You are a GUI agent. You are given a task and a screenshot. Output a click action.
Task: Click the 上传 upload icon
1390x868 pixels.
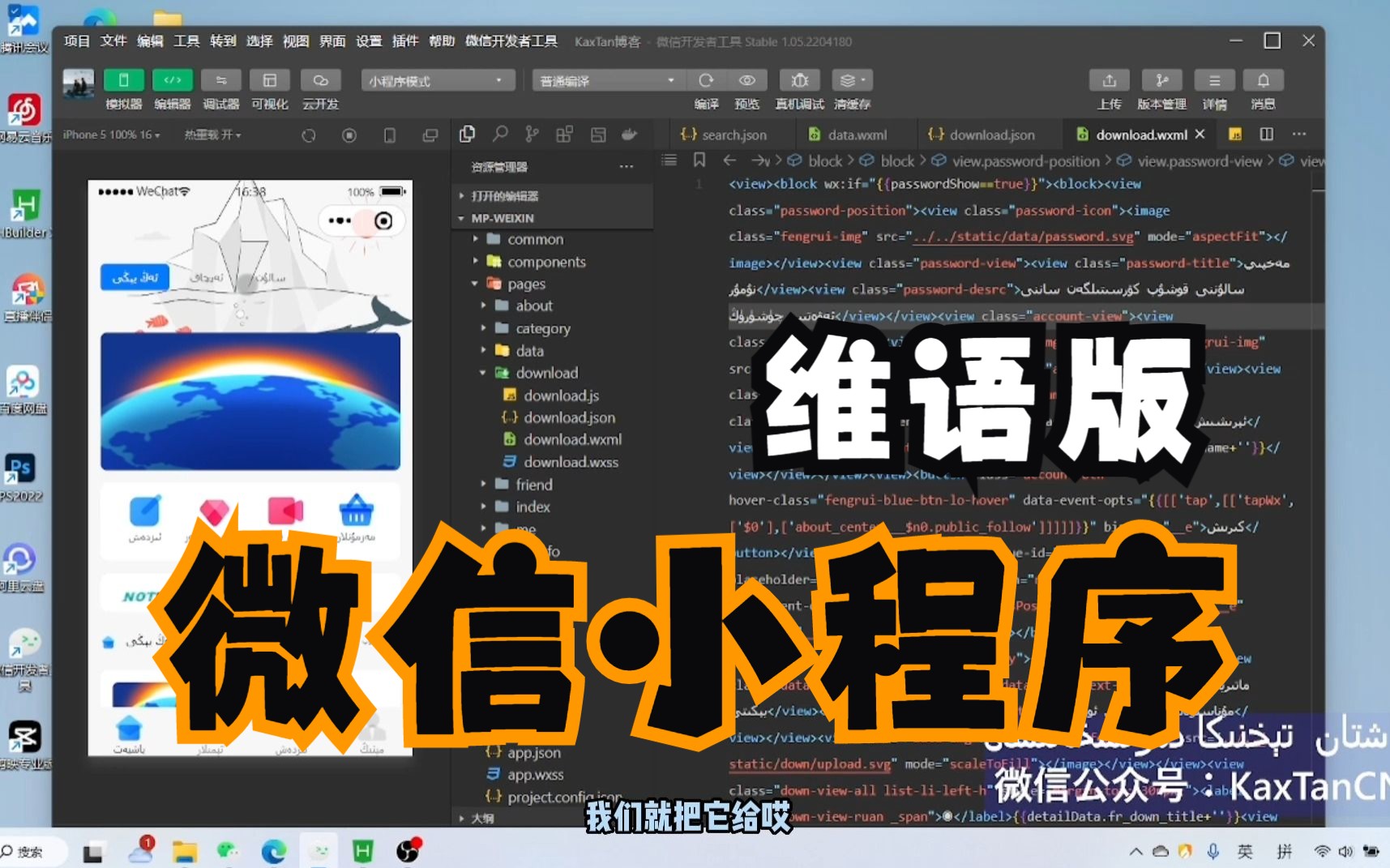1110,80
